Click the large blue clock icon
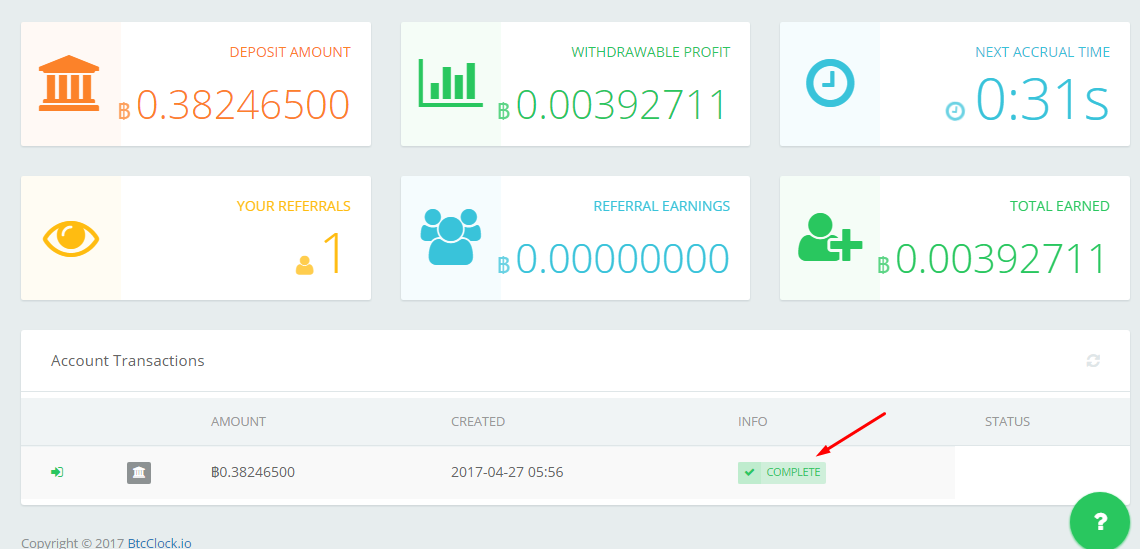Screen dimensions: 1140x549 click(x=830, y=83)
